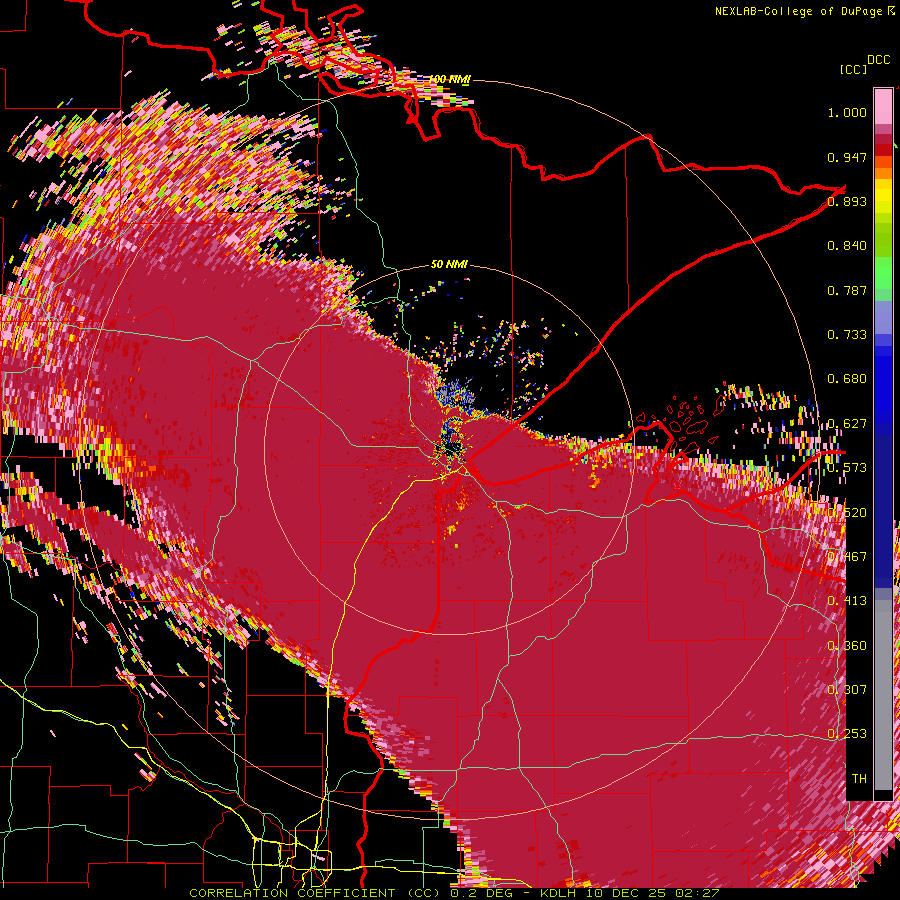Image resolution: width=900 pixels, height=900 pixels.
Task: Pick the yellow segment of the color scale
Action: [883, 196]
